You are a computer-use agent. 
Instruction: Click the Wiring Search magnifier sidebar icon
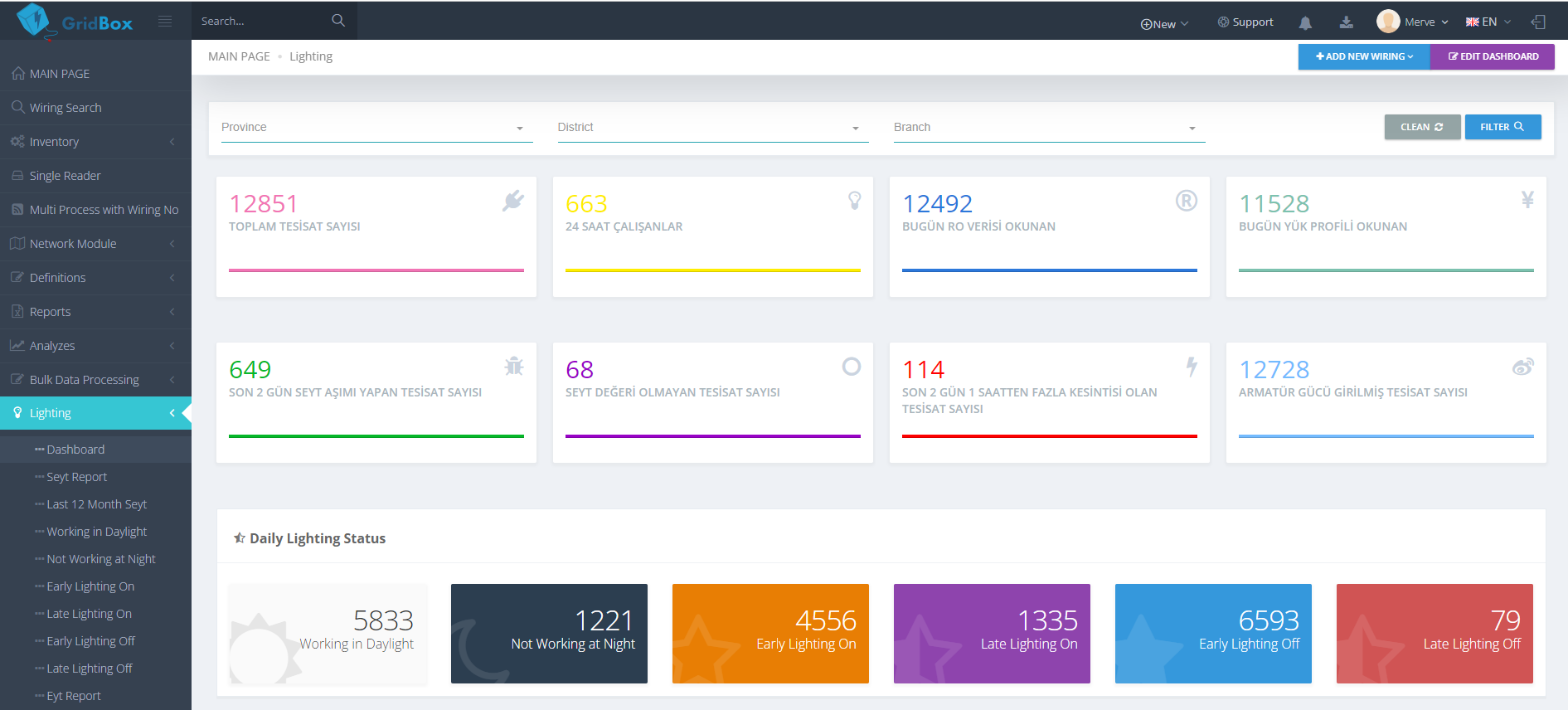[18, 108]
